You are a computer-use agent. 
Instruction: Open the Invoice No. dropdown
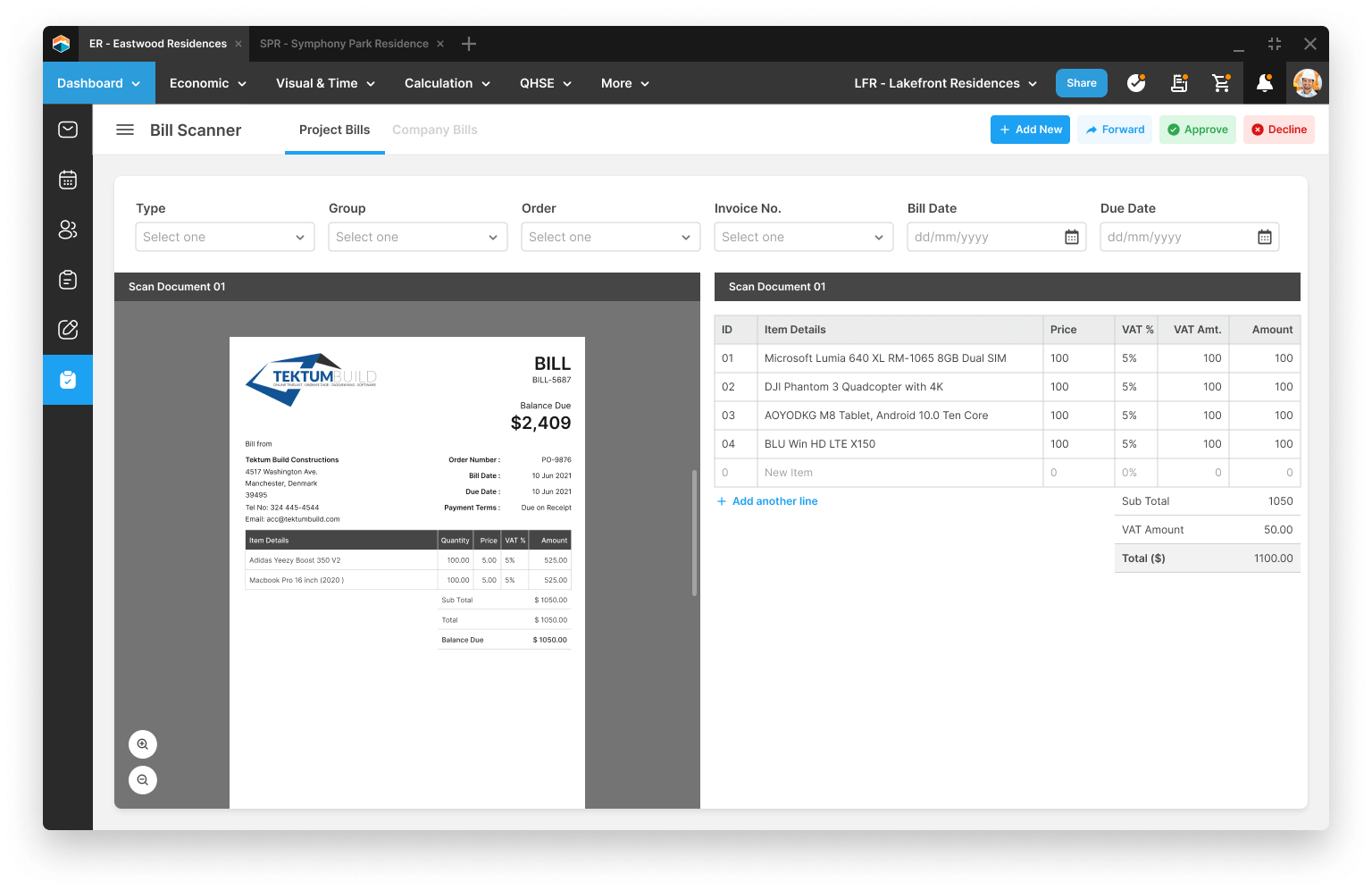coord(803,237)
